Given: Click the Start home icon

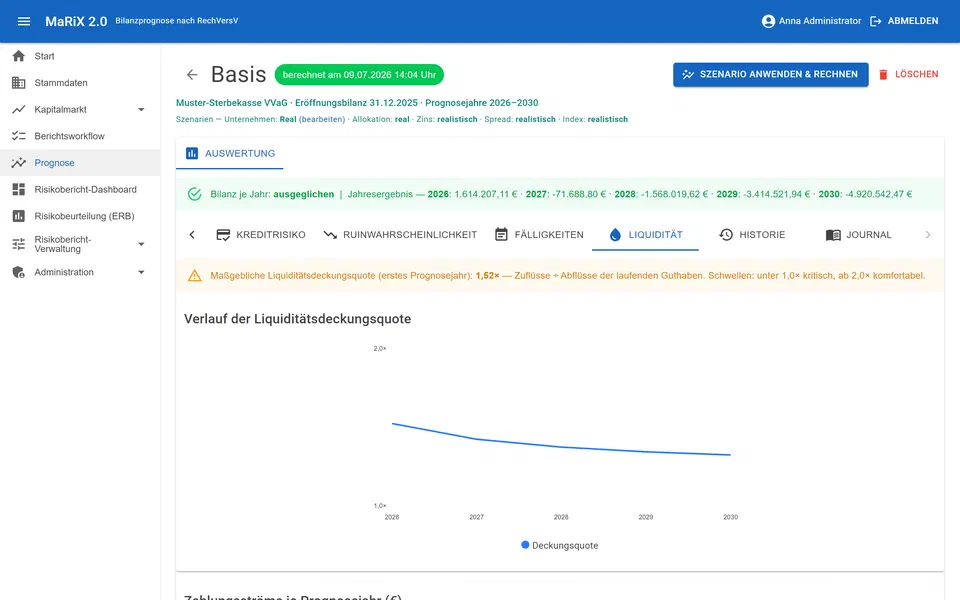Looking at the screenshot, I should 19,56.
